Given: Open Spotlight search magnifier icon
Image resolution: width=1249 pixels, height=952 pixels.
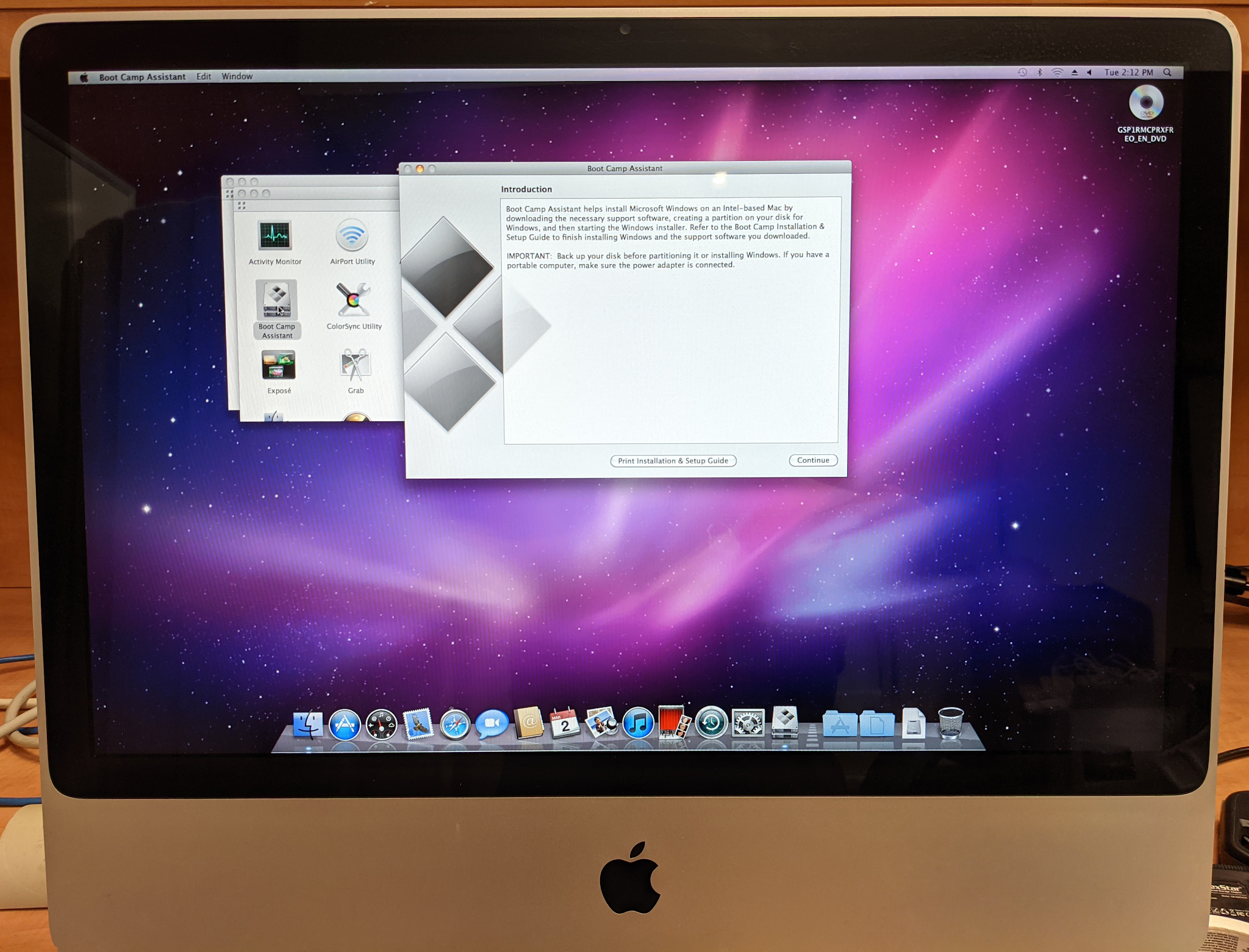Looking at the screenshot, I should coord(1167,73).
